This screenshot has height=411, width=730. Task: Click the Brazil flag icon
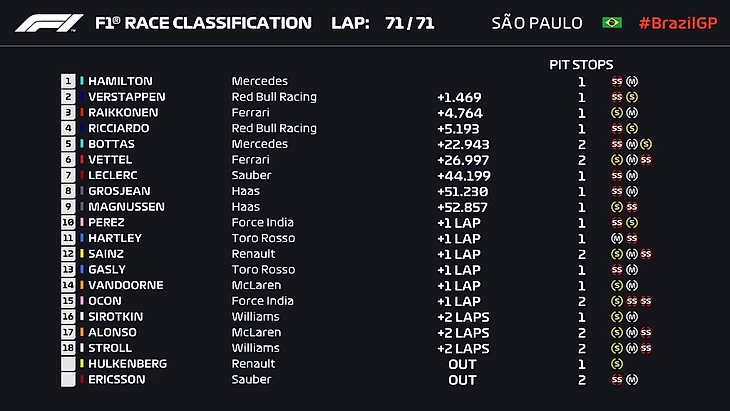[x=611, y=23]
